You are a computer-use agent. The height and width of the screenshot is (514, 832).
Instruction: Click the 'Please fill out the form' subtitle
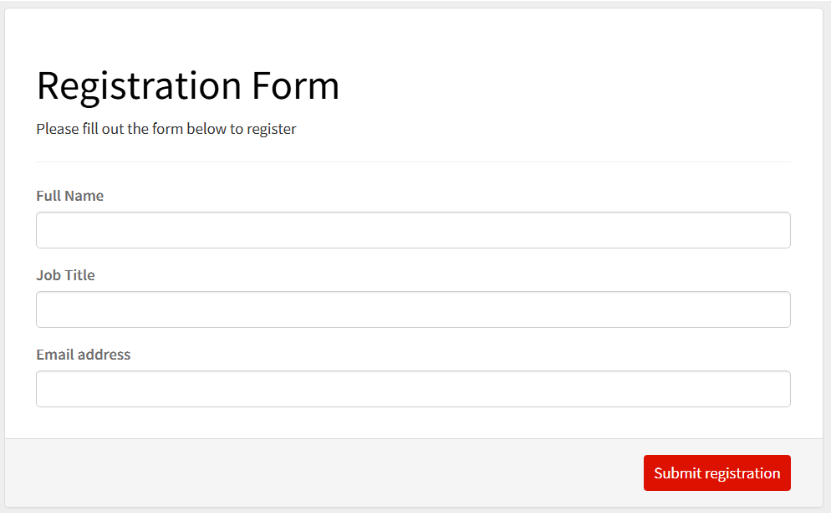click(166, 129)
